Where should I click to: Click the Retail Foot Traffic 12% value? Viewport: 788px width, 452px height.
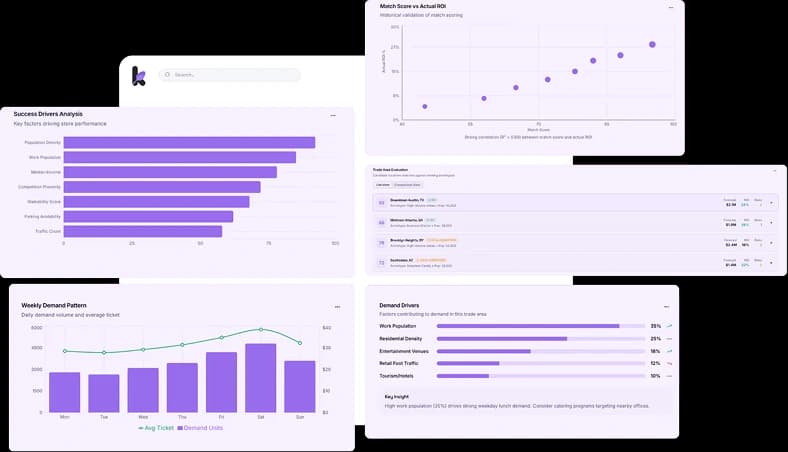pos(655,364)
